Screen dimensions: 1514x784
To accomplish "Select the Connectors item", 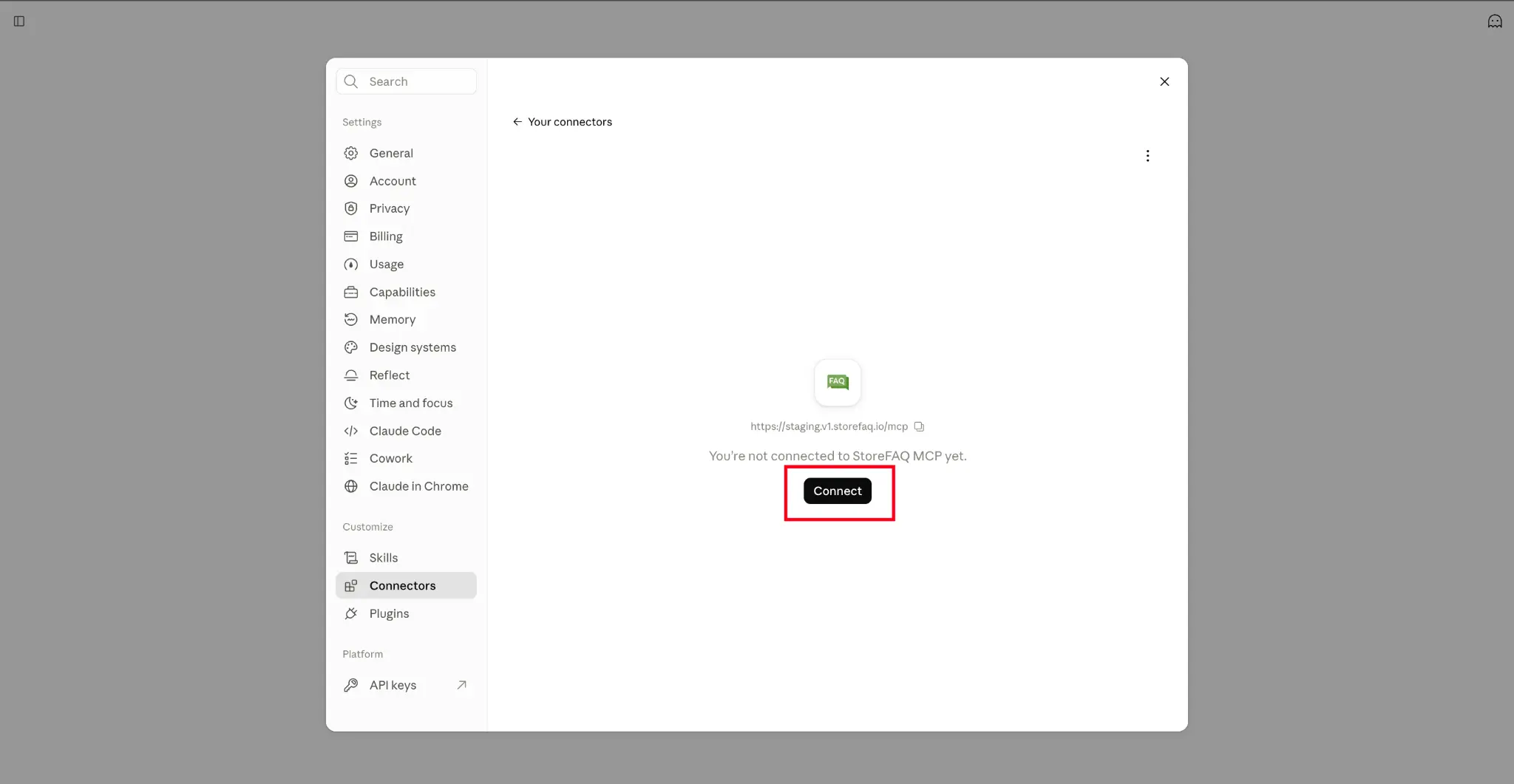I will coord(406,585).
